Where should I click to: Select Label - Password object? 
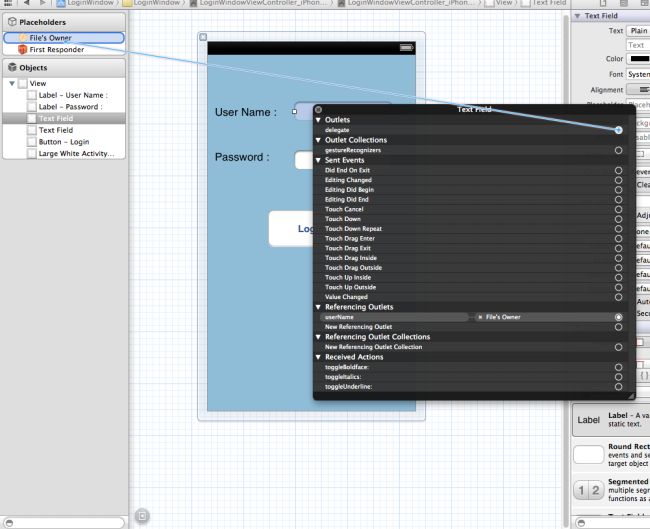(x=64, y=107)
